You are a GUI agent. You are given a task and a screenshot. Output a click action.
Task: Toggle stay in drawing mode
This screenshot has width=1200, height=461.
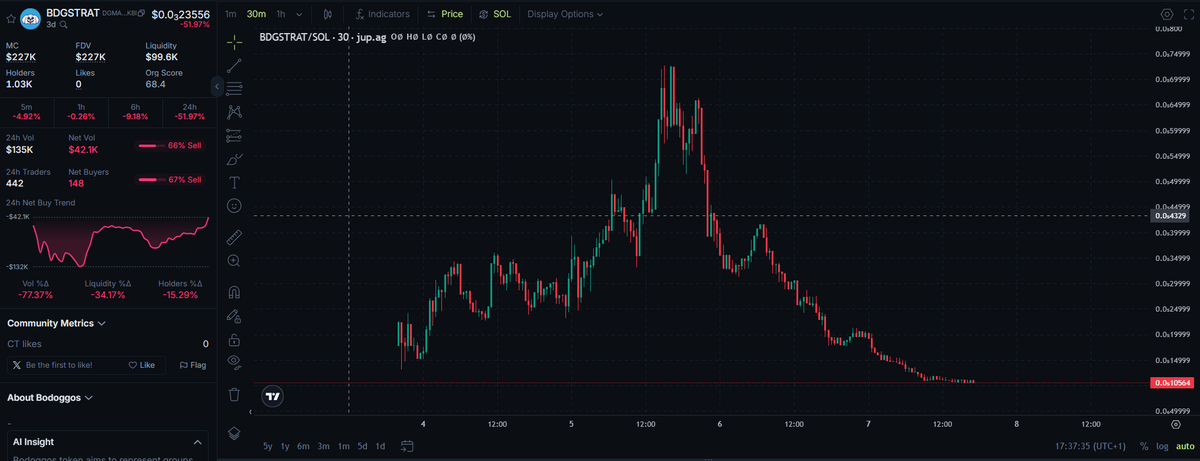tap(234, 316)
